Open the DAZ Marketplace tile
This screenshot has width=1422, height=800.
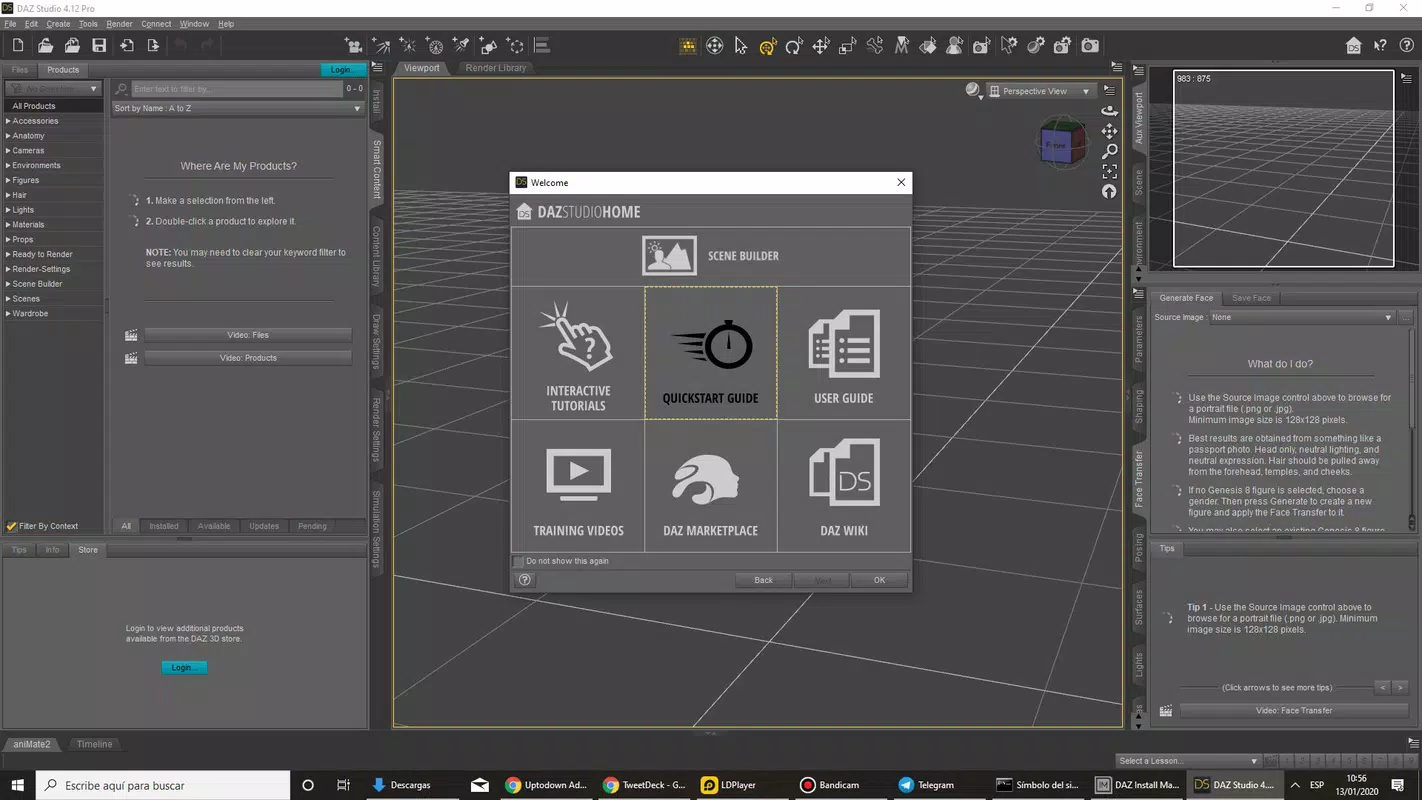[x=711, y=486]
